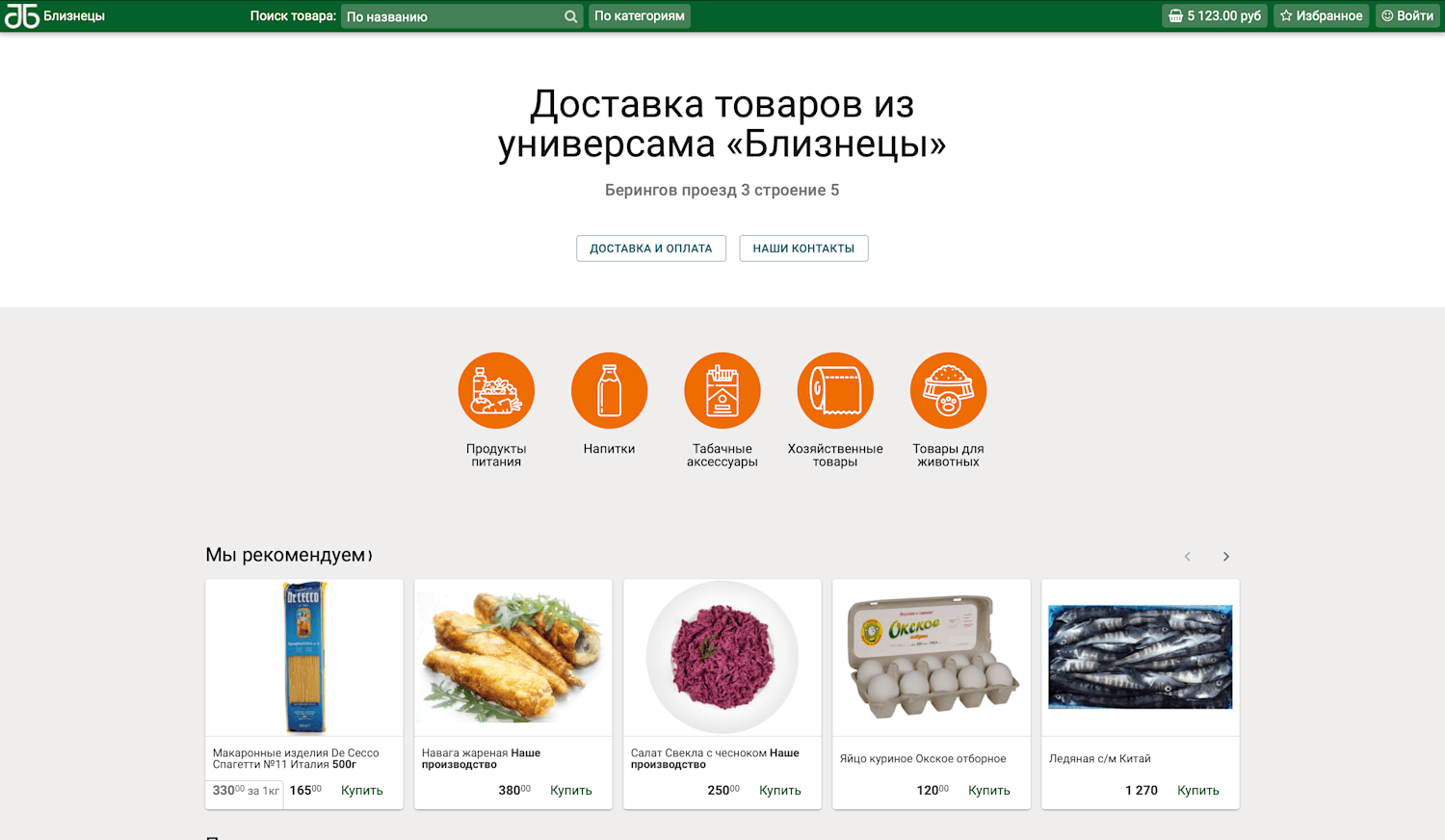Screen dimensions: 1445x840
Task: Click the 330 за 1кг price
Action: tap(246, 790)
